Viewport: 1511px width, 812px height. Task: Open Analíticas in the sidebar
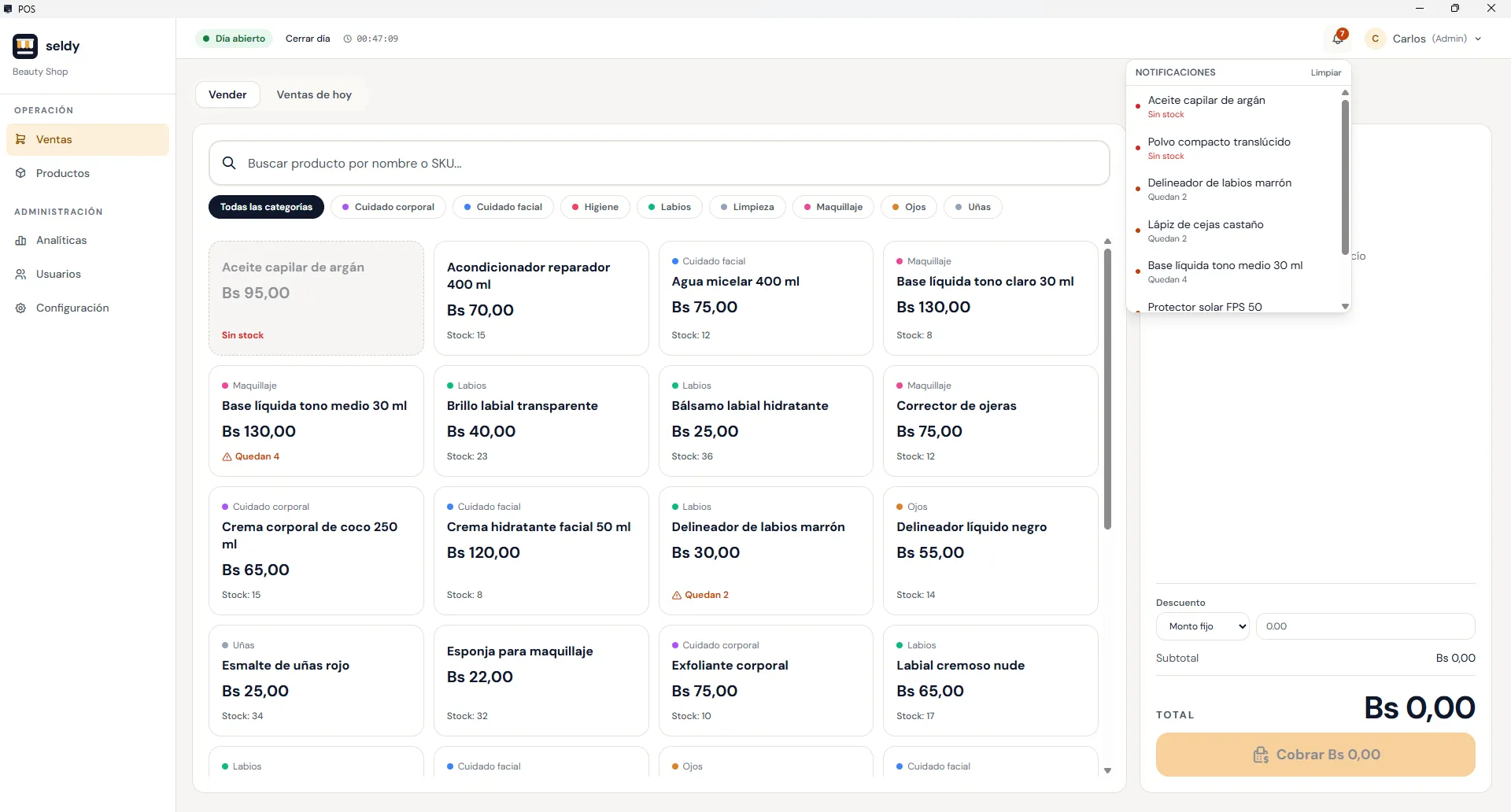click(x=87, y=240)
